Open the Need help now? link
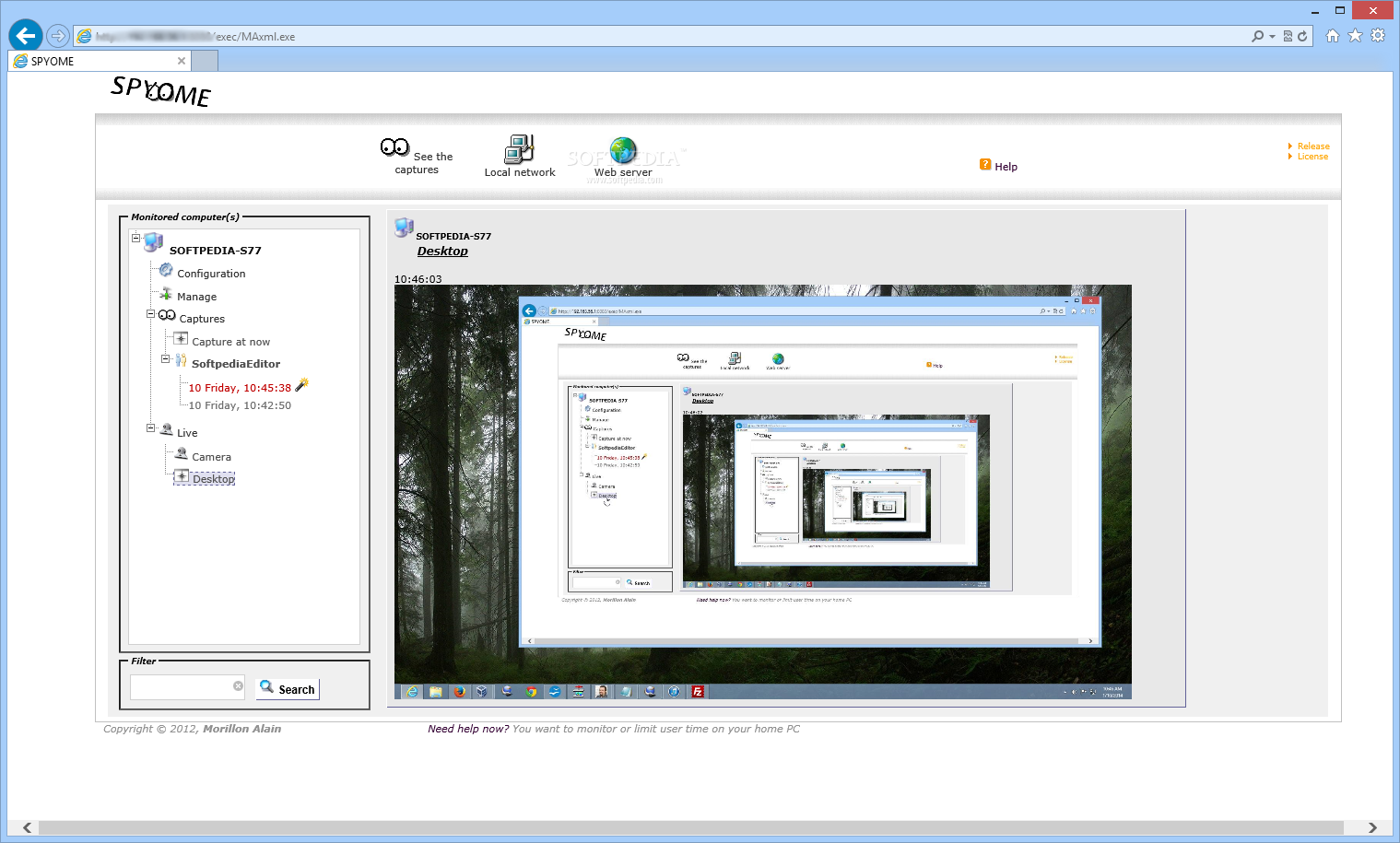Image resolution: width=1400 pixels, height=843 pixels. 468,729
